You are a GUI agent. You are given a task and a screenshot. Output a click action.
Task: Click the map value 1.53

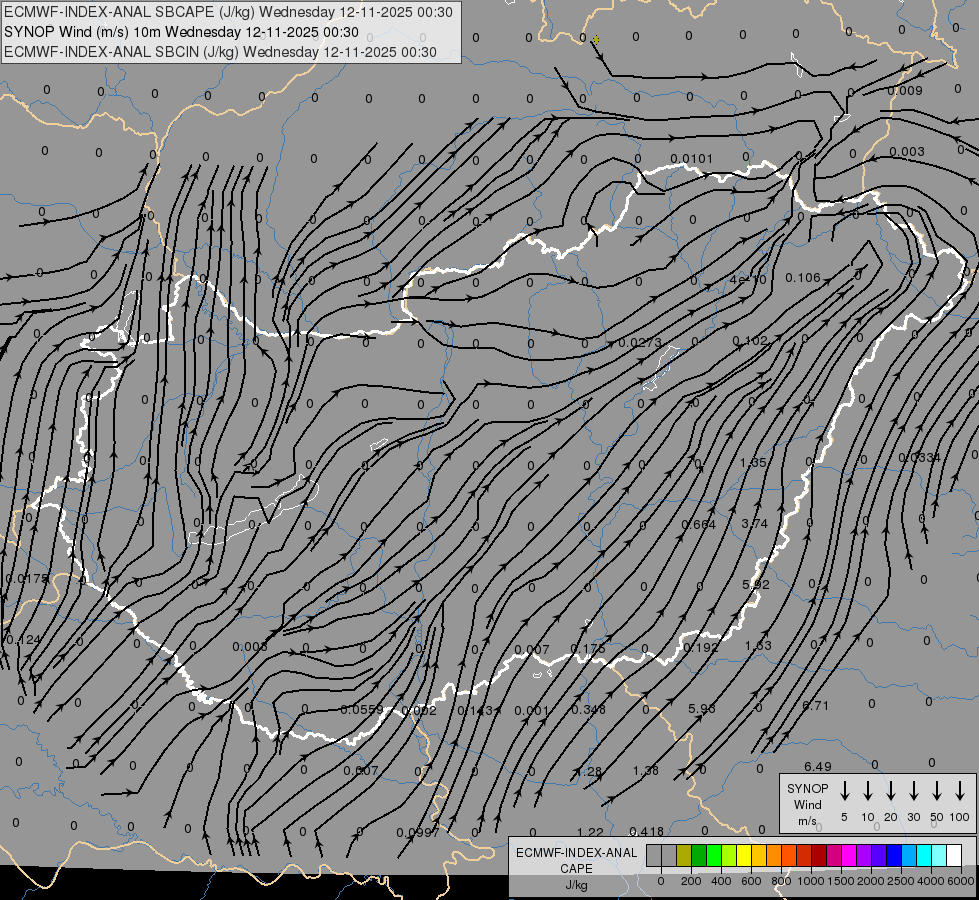tap(758, 645)
